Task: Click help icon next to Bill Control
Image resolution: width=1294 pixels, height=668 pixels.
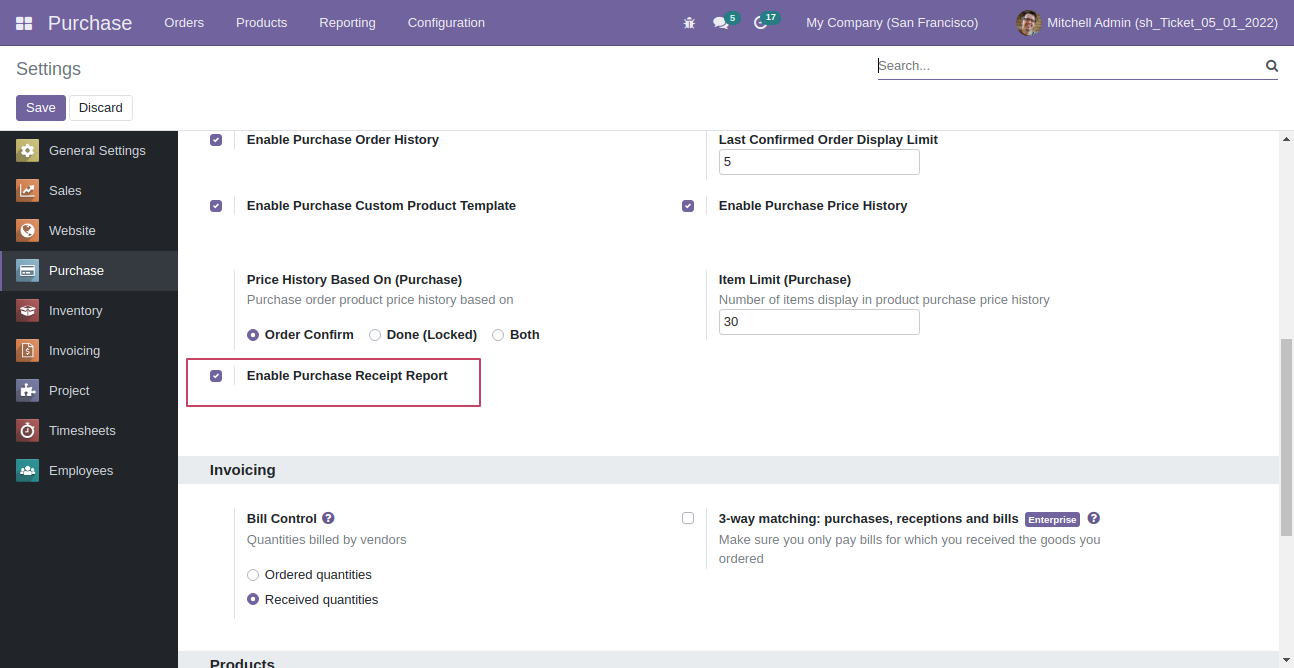Action: point(328,518)
